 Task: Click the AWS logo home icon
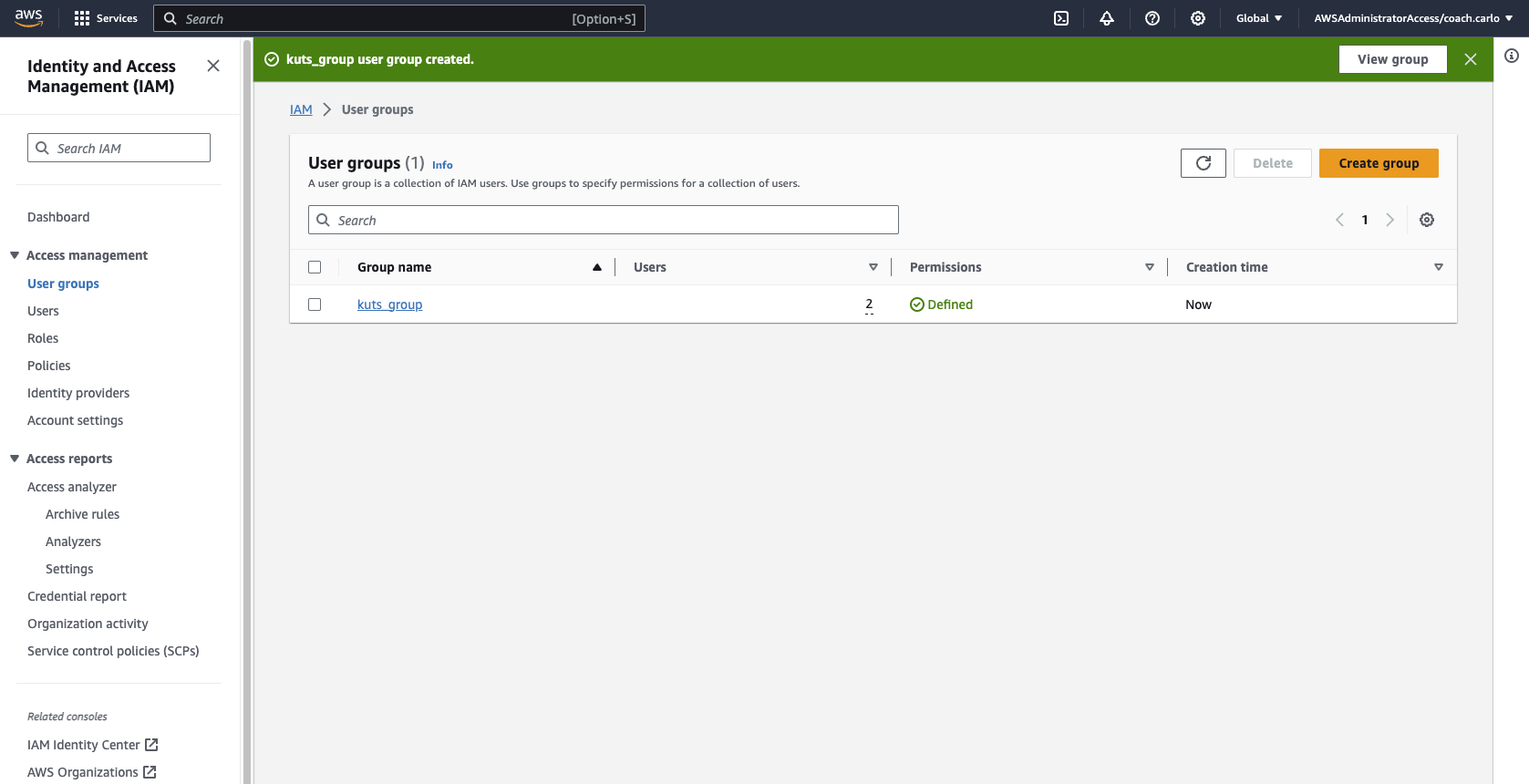pyautogui.click(x=29, y=18)
